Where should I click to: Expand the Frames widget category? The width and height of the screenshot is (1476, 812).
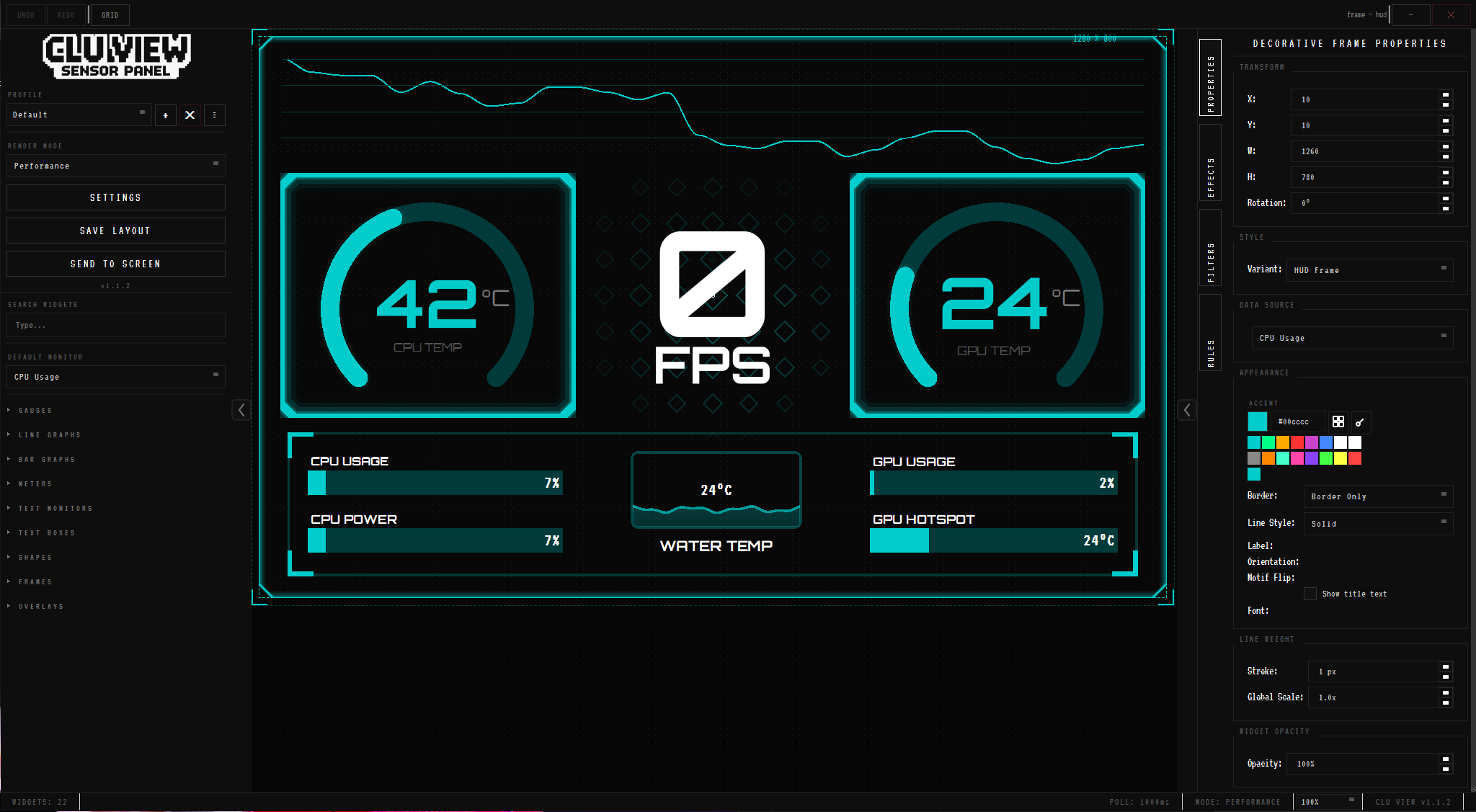pyautogui.click(x=30, y=582)
